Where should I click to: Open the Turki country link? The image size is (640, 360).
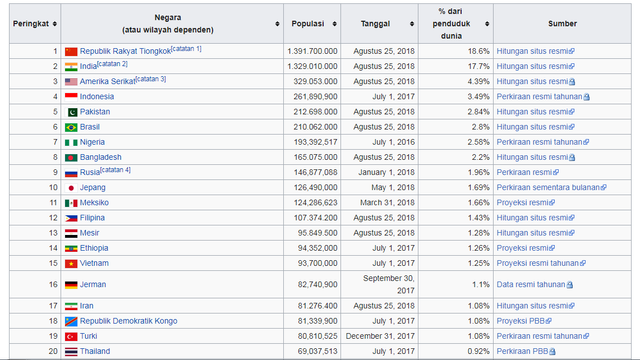coord(89,336)
